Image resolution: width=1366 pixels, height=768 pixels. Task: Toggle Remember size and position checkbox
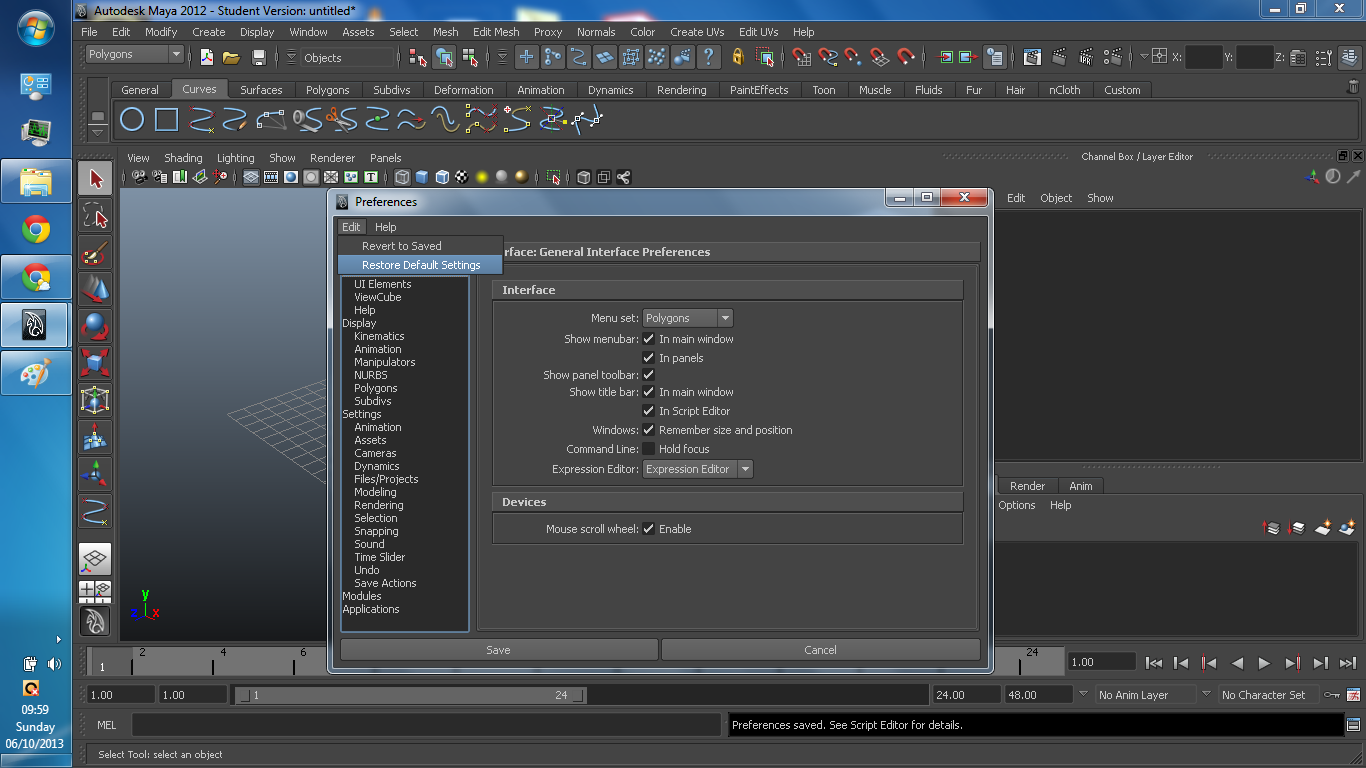(x=648, y=430)
